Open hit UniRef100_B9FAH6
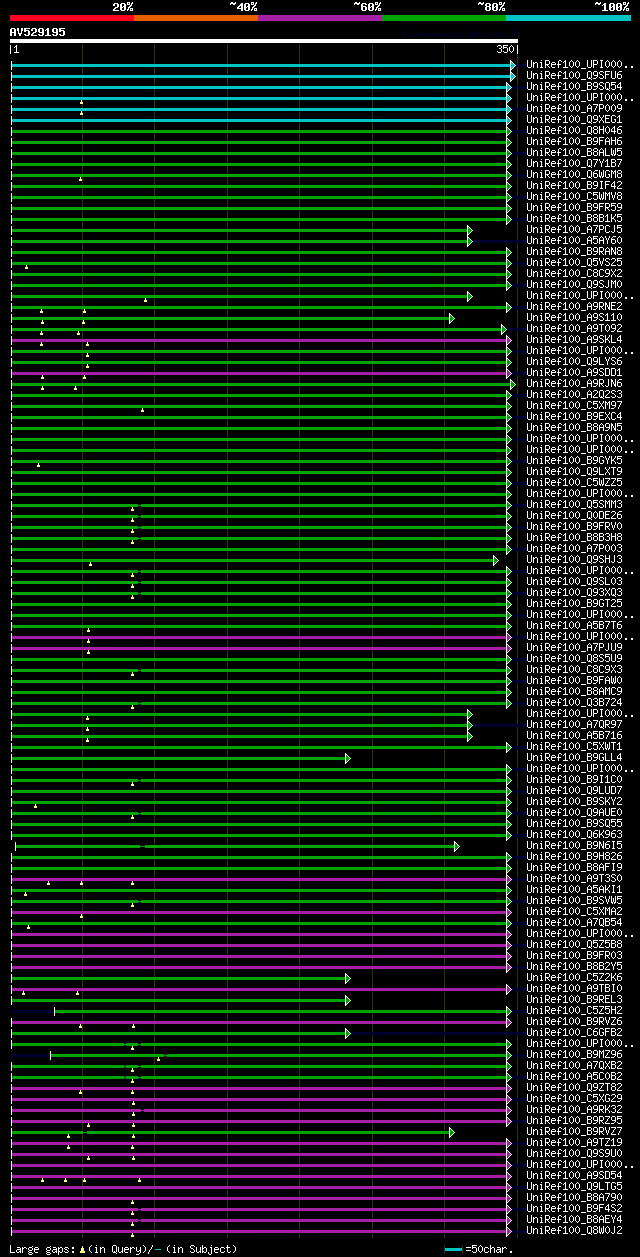This screenshot has width=640, height=1257. click(574, 141)
